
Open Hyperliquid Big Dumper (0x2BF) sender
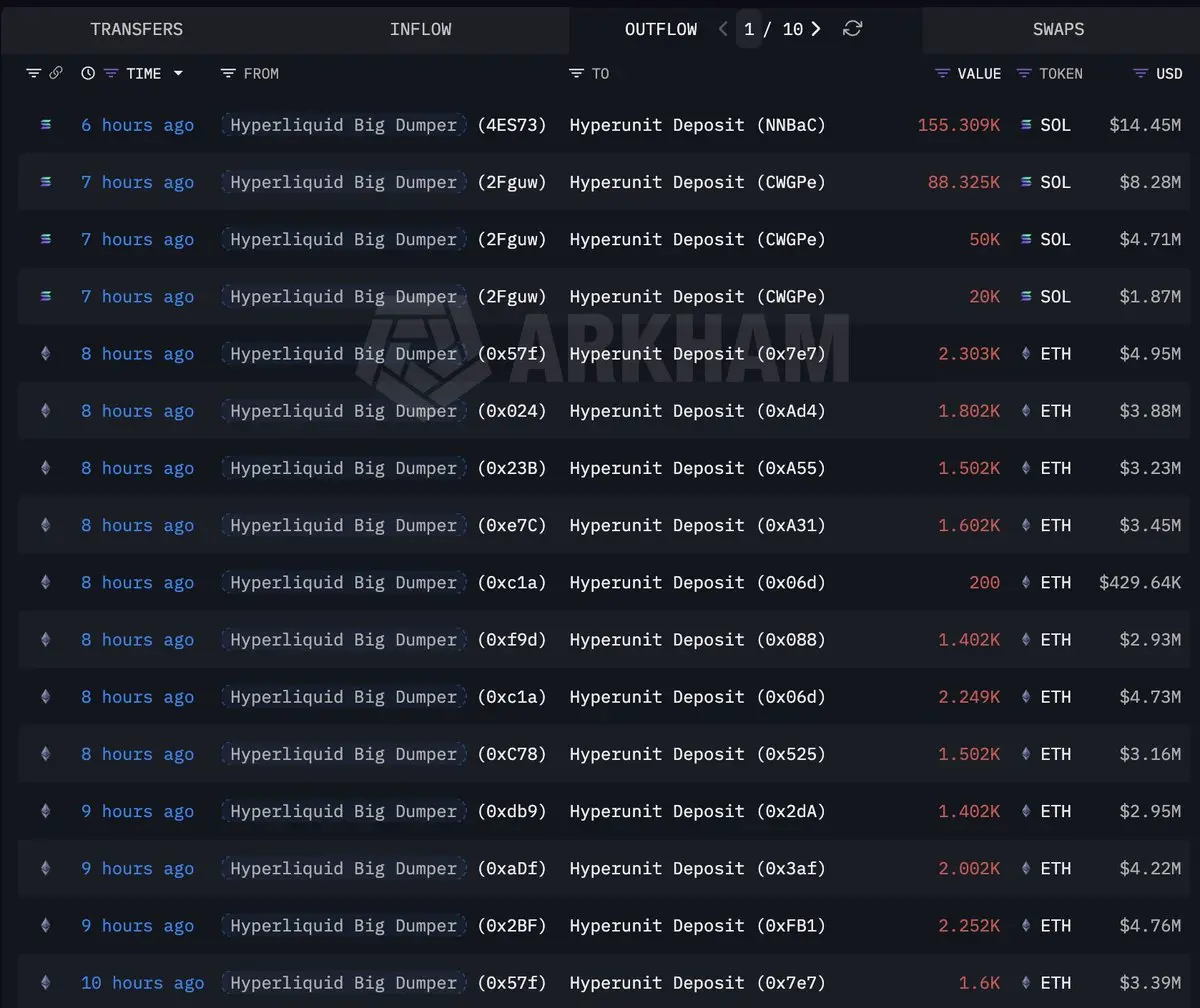coord(384,926)
